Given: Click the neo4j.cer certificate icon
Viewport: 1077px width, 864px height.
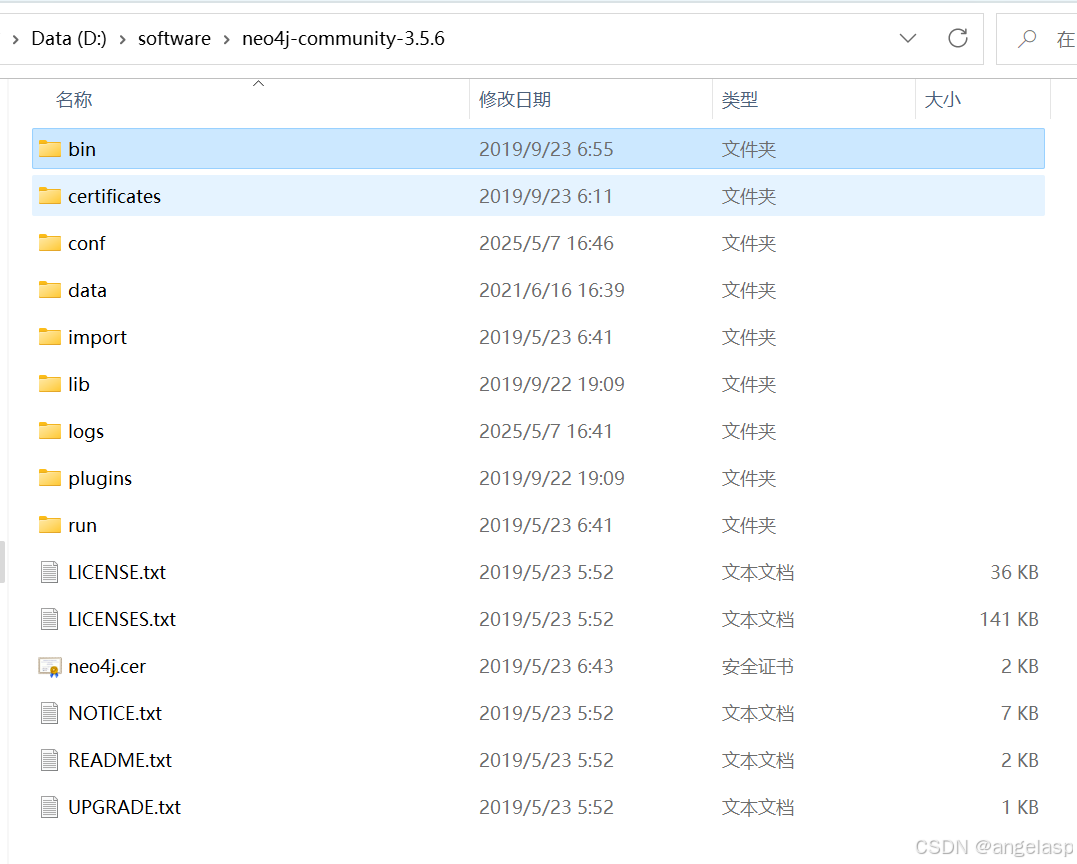Looking at the screenshot, I should tap(49, 666).
